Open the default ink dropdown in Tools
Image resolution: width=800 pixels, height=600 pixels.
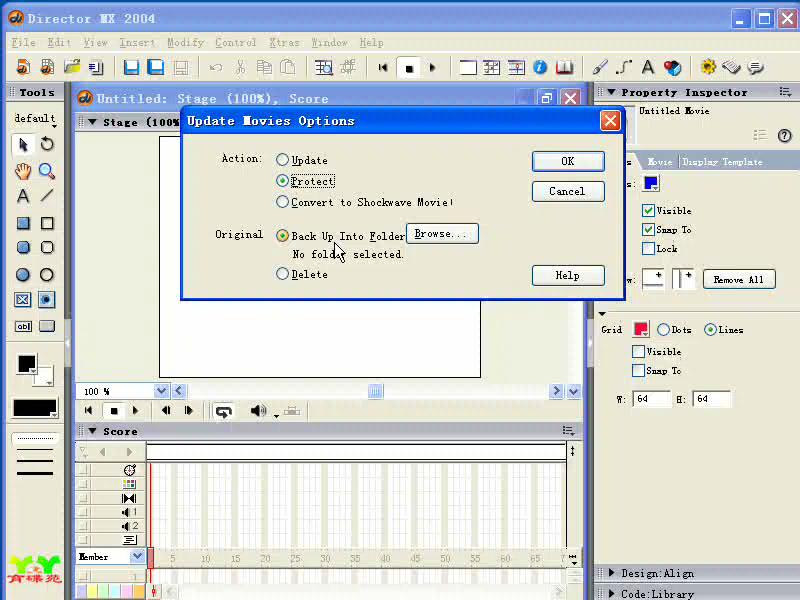point(35,119)
